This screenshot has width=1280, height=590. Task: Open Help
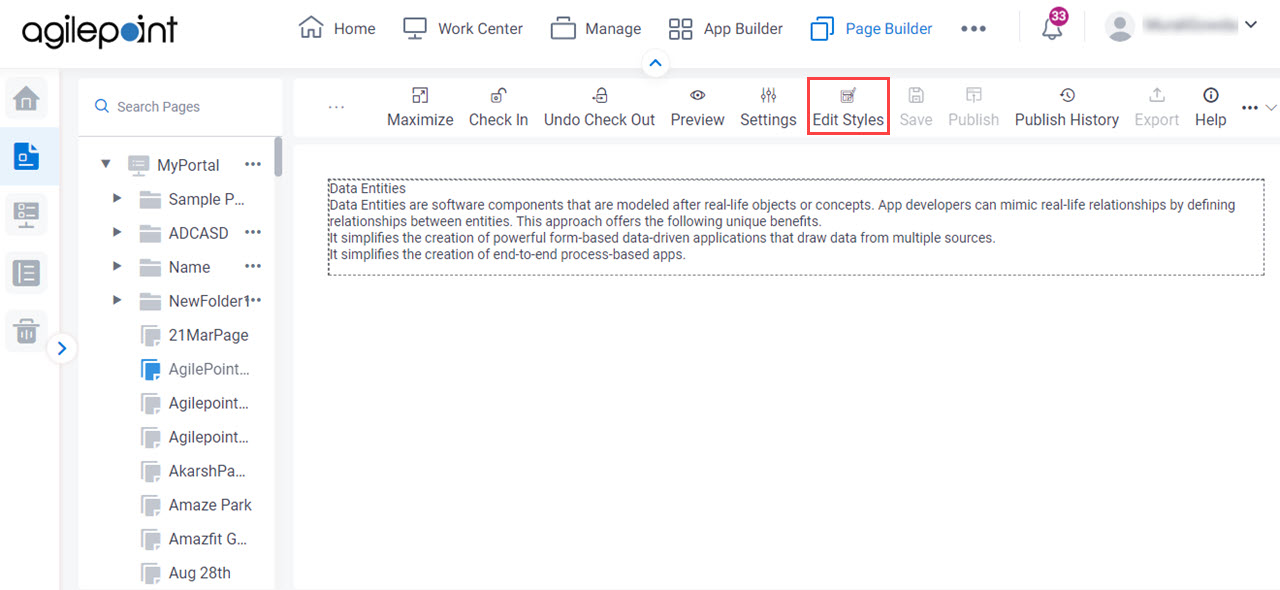[1211, 108]
